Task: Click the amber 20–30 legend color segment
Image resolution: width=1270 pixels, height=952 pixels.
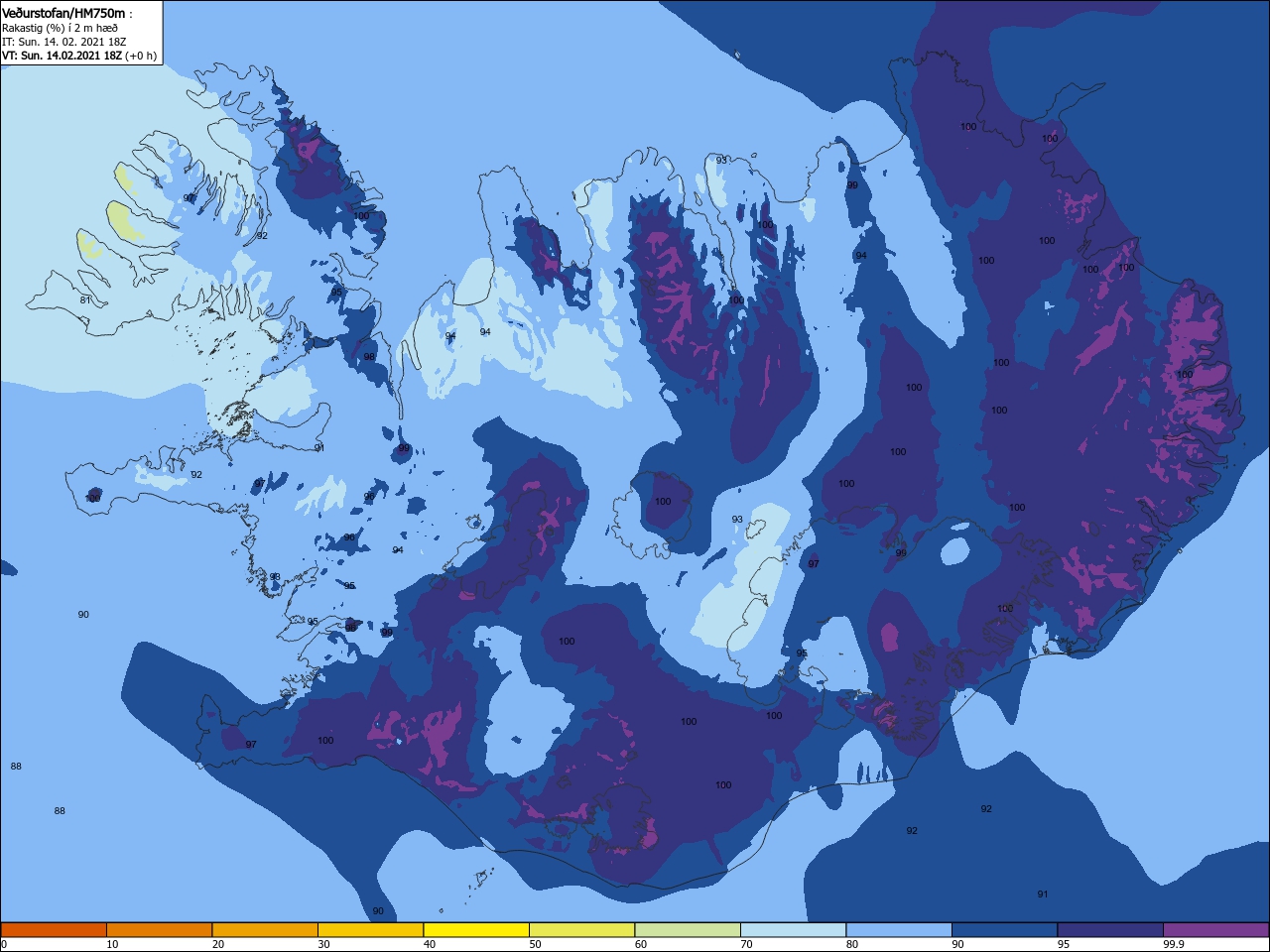Action: pos(265,930)
